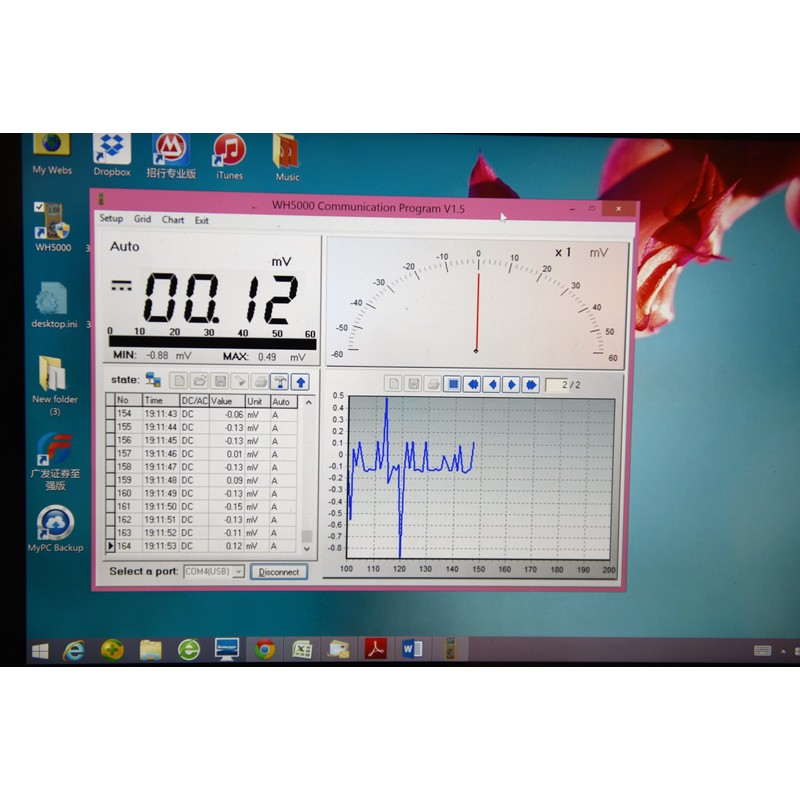Open Word from the taskbar
Viewport: 800px width, 800px height.
coord(412,649)
